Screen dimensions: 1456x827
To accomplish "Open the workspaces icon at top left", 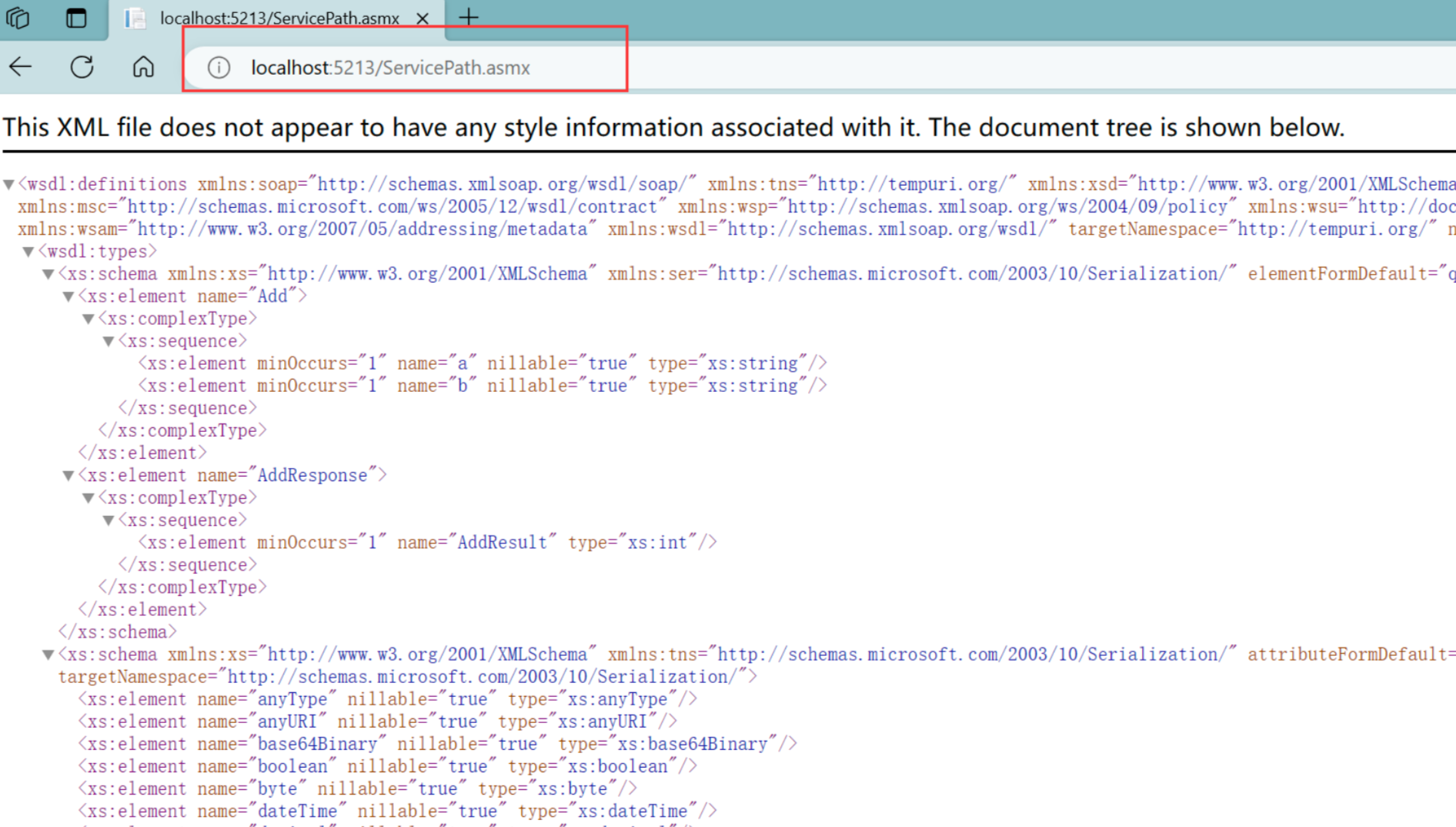I will [x=17, y=18].
